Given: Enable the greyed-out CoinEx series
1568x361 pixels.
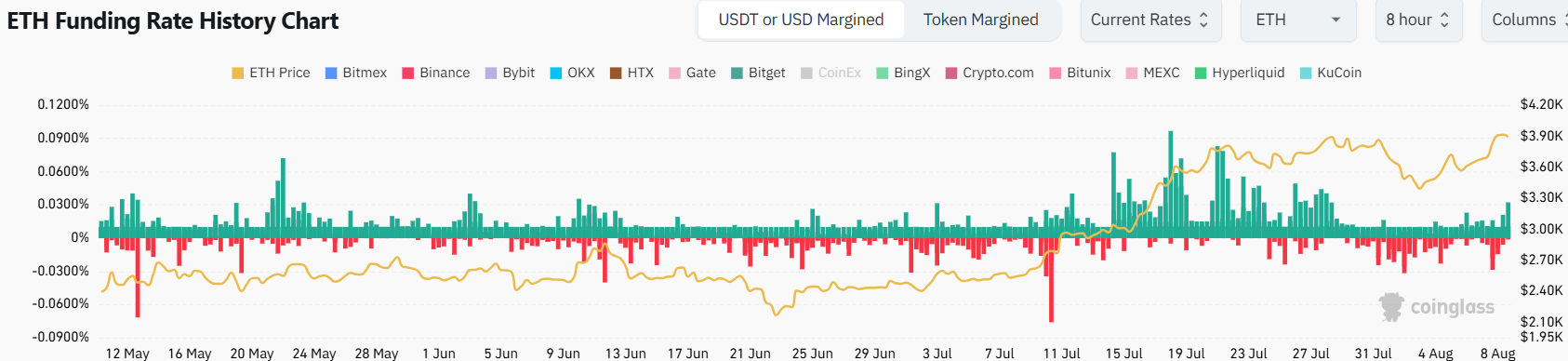Looking at the screenshot, I should pyautogui.click(x=831, y=73).
